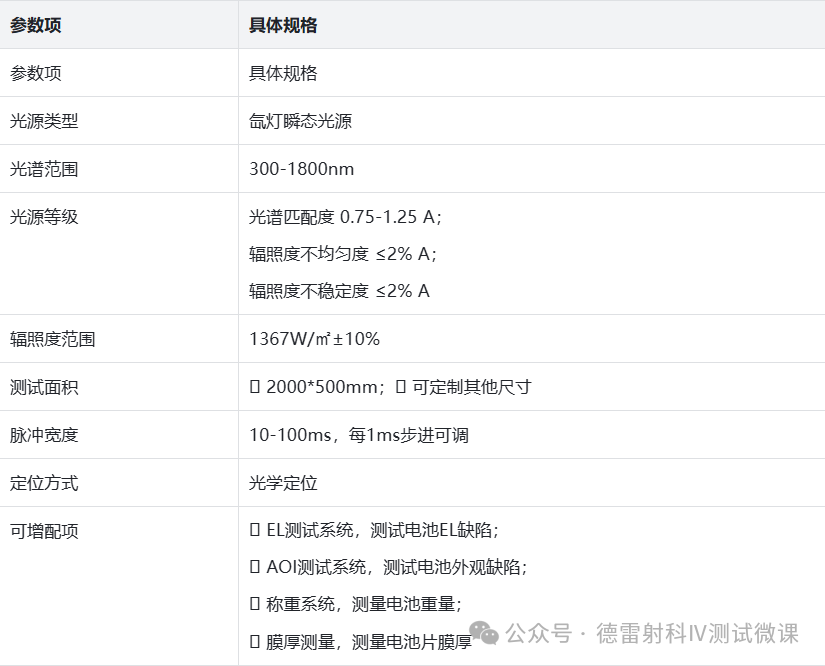Select the square marker before 2000*500mm

point(255,386)
